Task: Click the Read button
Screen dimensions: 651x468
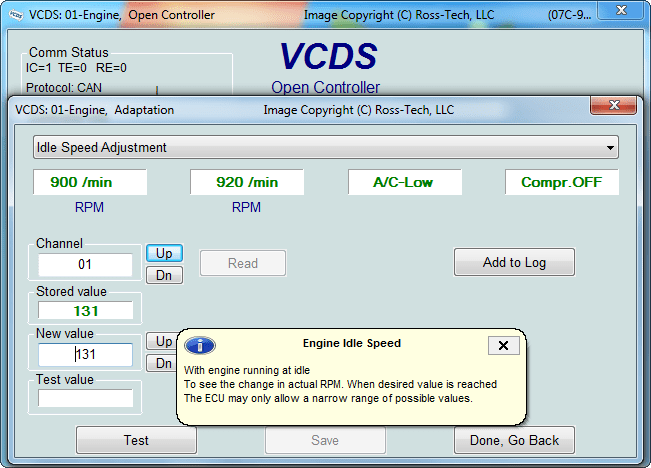Action: (243, 263)
